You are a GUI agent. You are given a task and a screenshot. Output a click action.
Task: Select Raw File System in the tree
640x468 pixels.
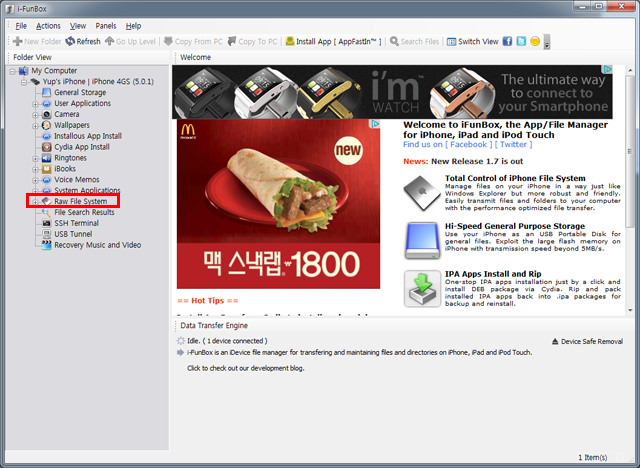tap(80, 201)
